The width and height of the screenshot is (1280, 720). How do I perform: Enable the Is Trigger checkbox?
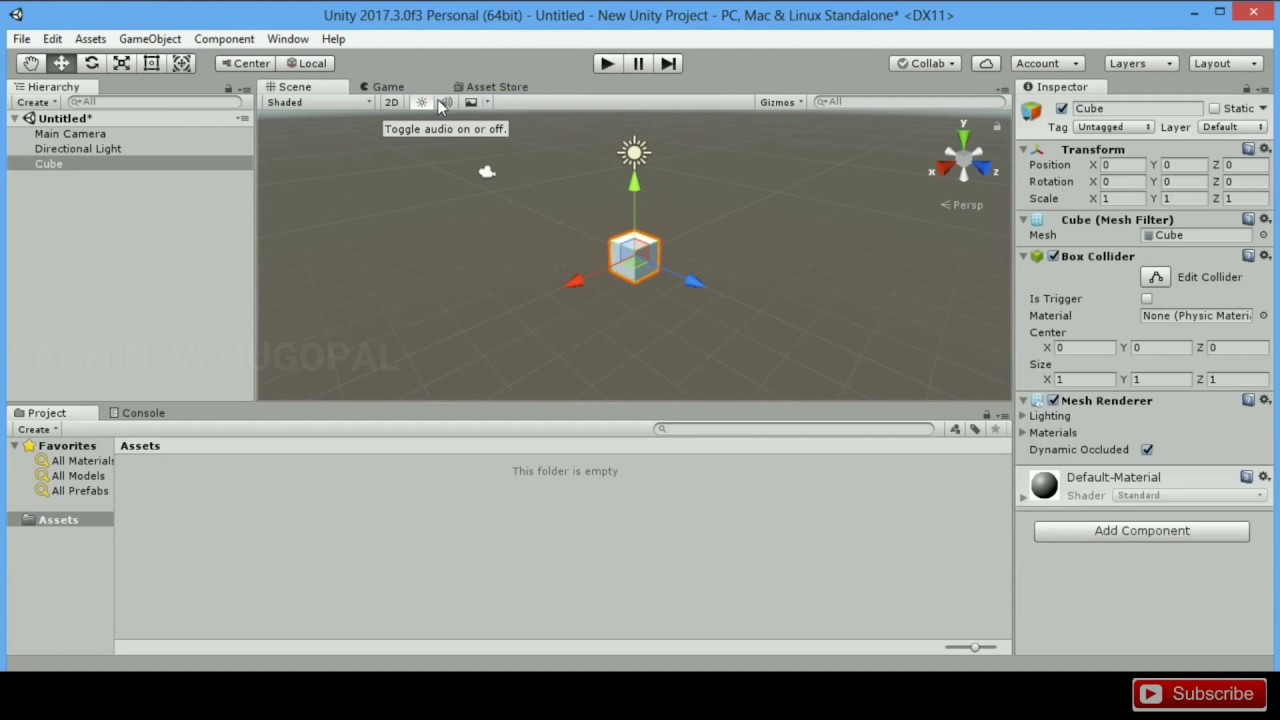1147,299
